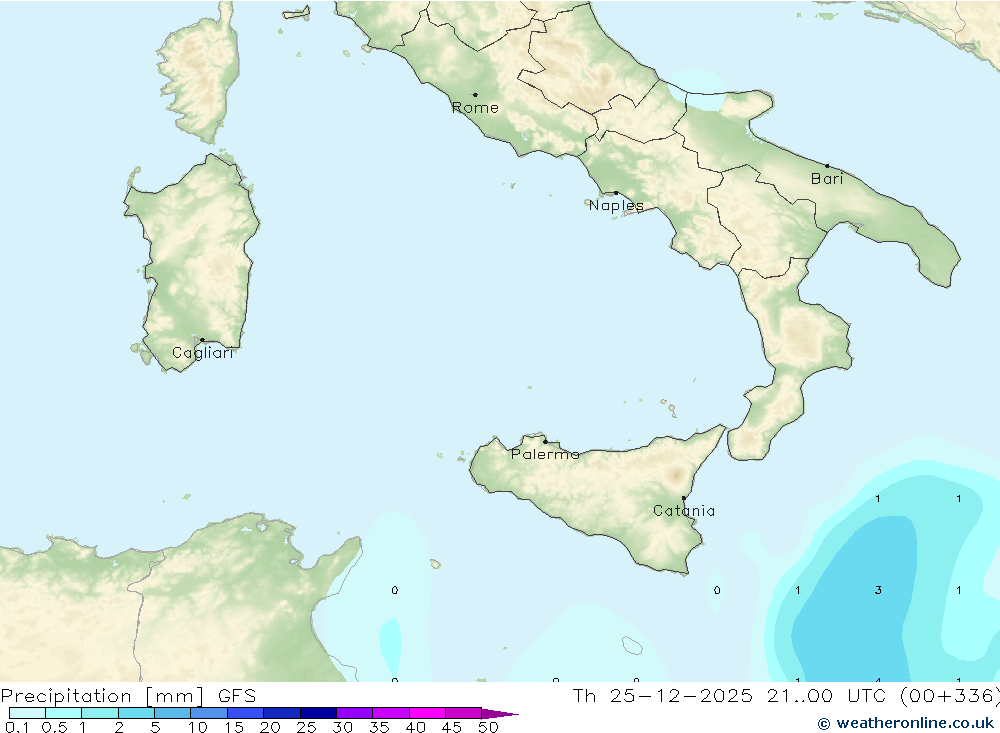Click the "45" legend value
1000x733 pixels.
point(452,727)
